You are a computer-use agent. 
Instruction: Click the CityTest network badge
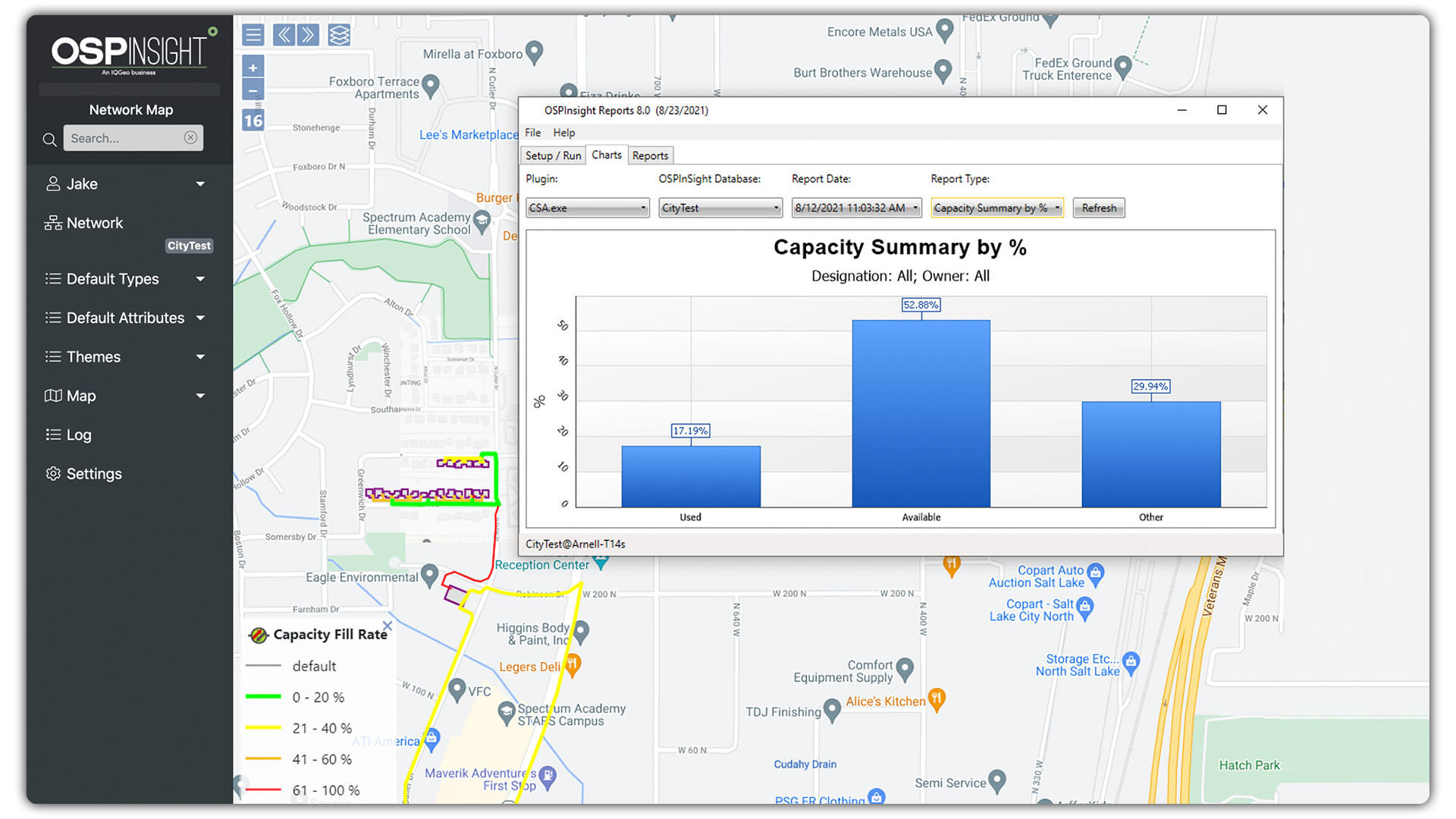coord(189,246)
